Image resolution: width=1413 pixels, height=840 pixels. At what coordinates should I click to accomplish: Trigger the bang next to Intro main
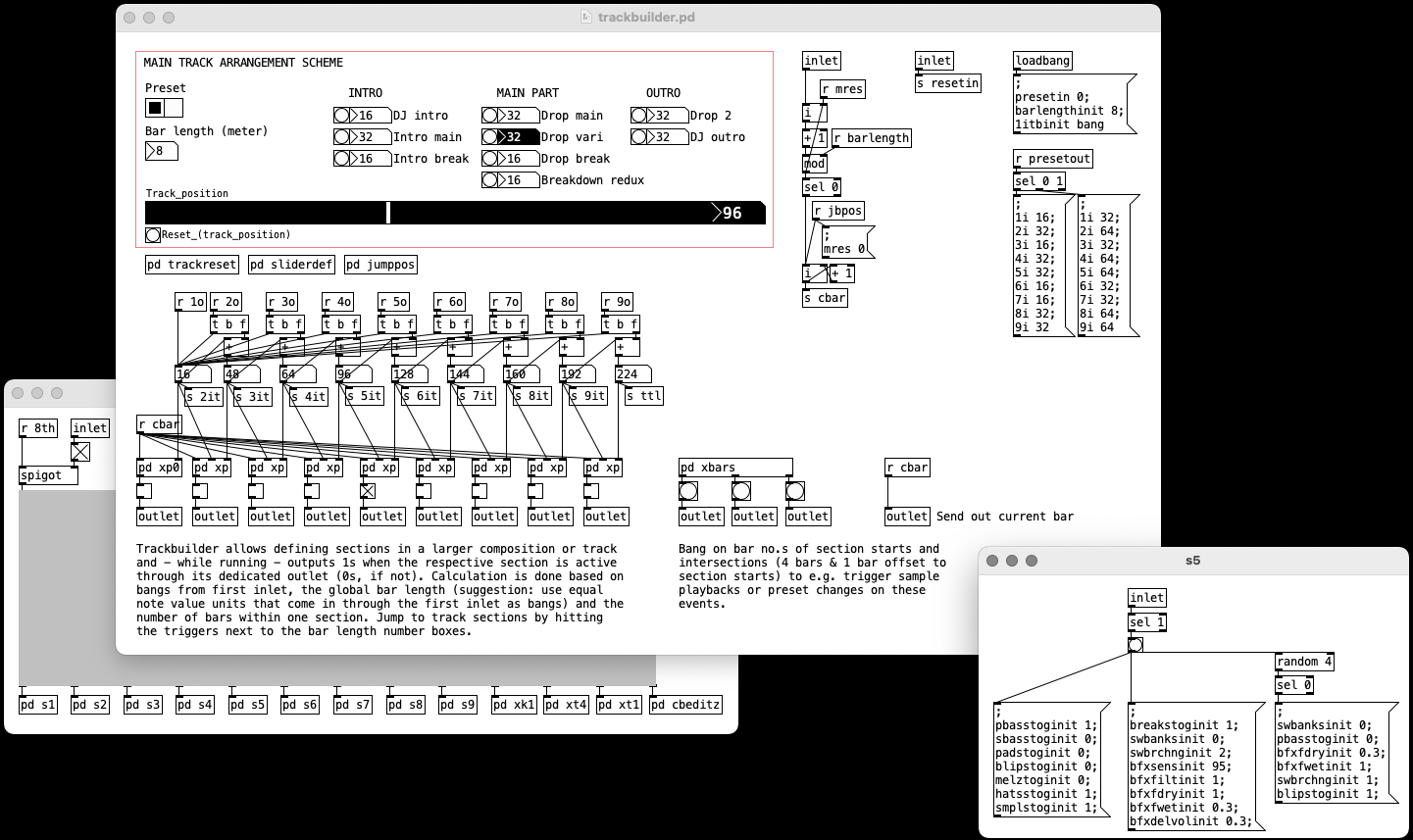click(341, 137)
